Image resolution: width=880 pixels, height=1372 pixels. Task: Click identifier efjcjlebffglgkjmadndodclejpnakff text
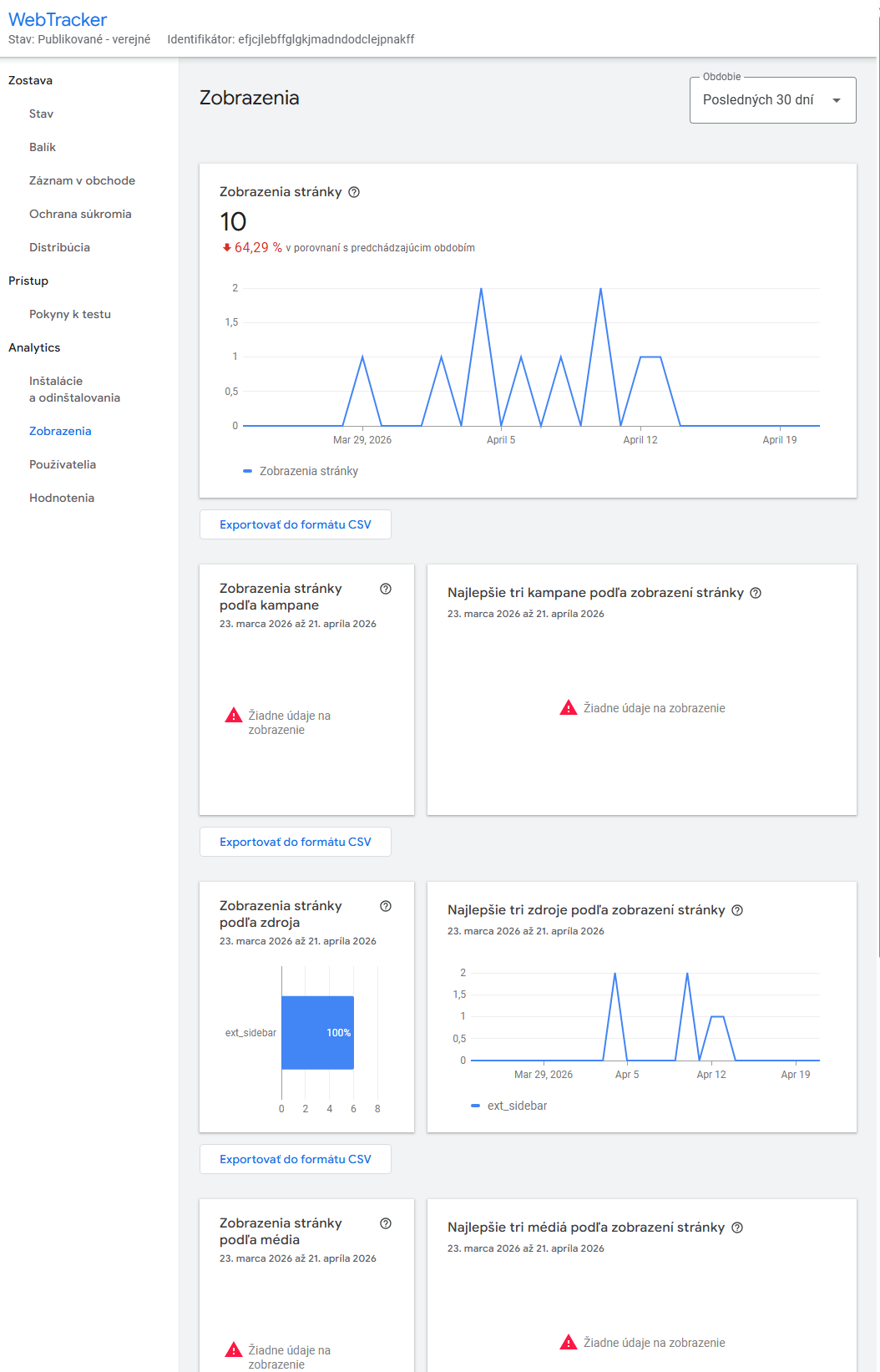coord(326,39)
